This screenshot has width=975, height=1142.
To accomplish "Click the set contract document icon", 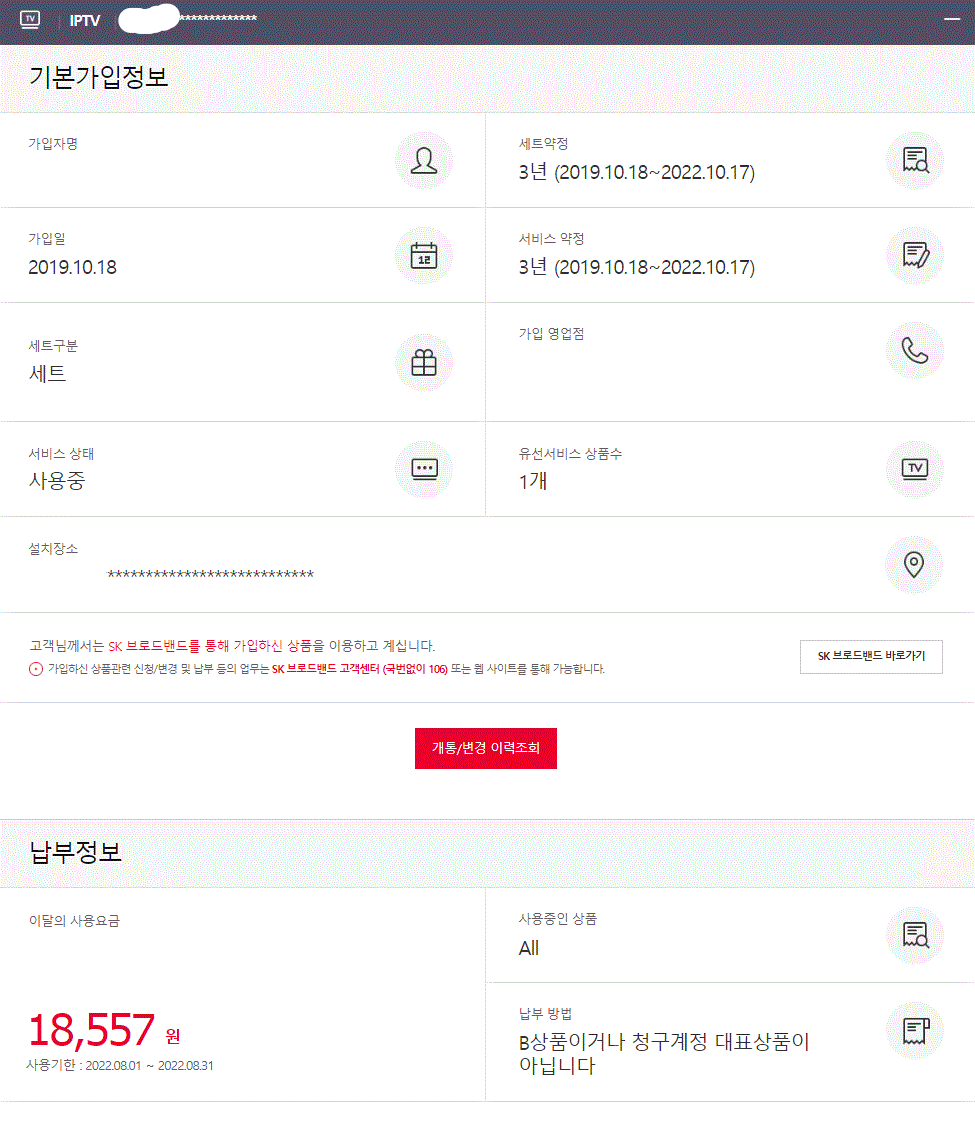I will coord(915,160).
